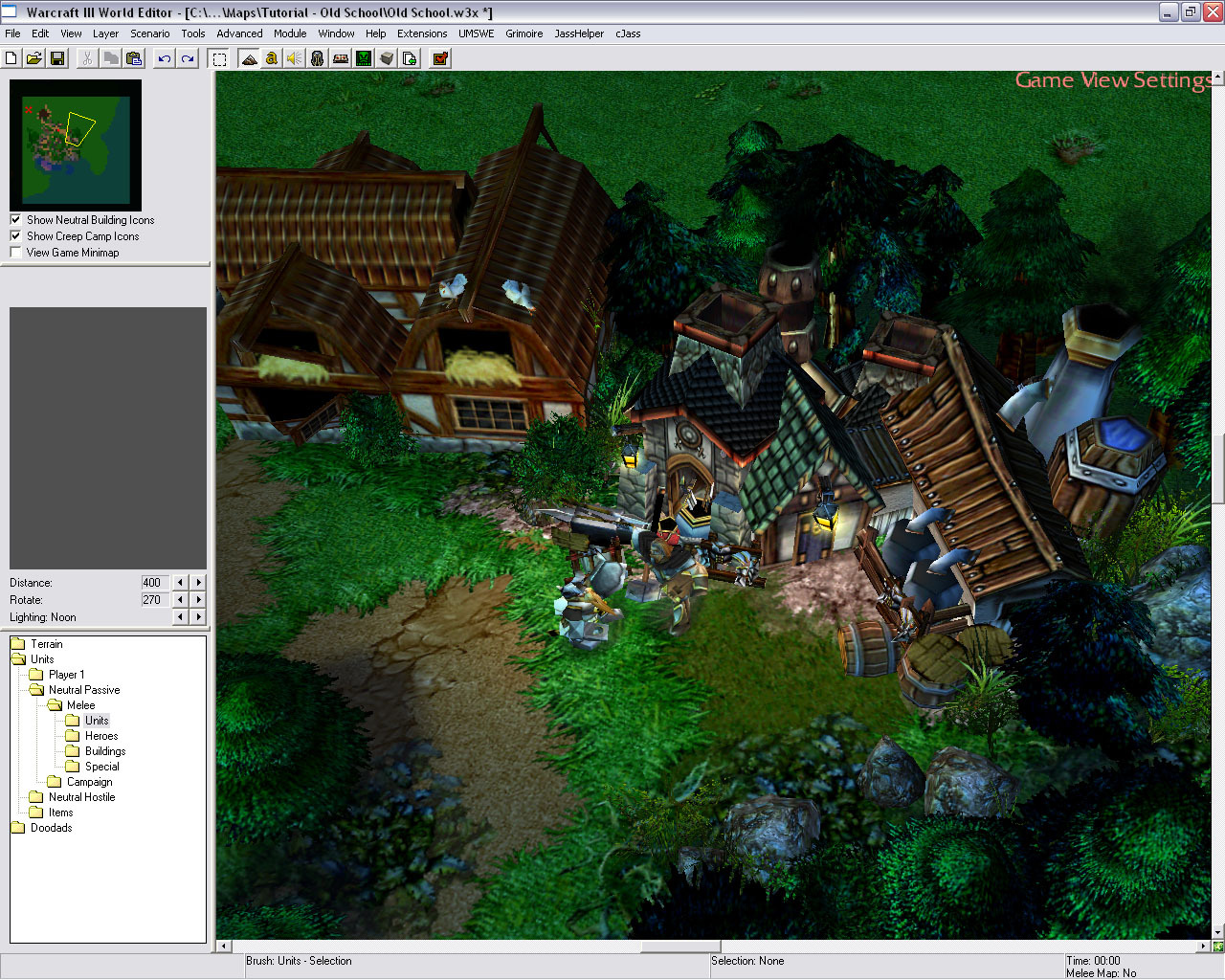Screen dimensions: 1225x980
Task: Open the File menu
Action: click(x=12, y=33)
